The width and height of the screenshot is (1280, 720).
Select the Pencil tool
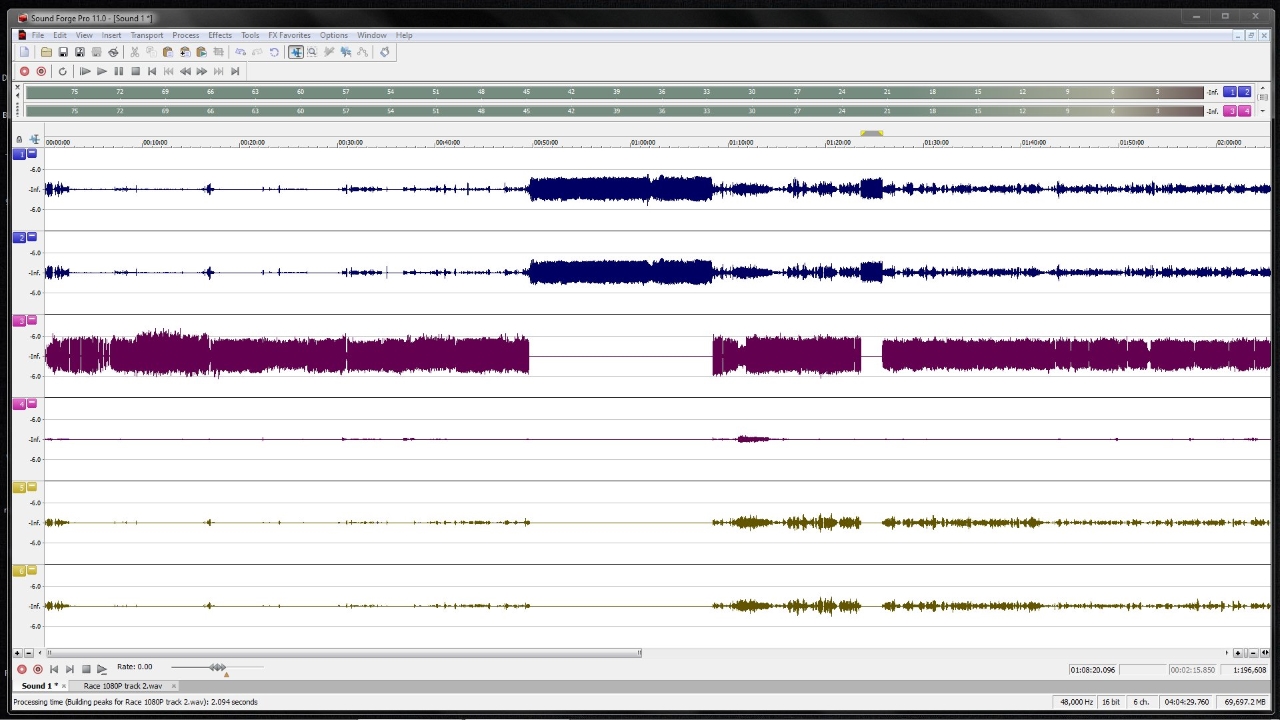point(328,52)
